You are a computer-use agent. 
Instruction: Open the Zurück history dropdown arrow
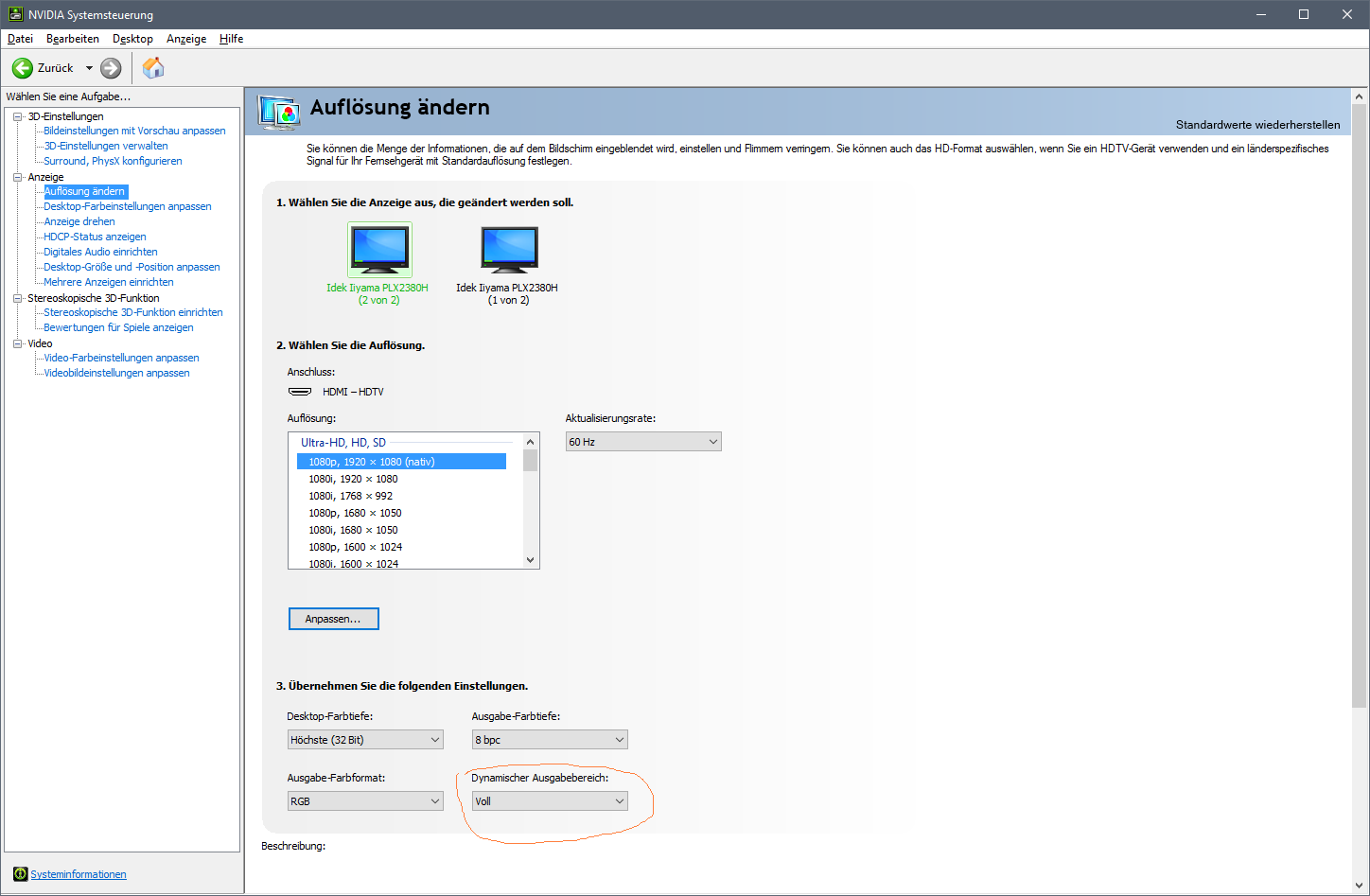tap(89, 68)
